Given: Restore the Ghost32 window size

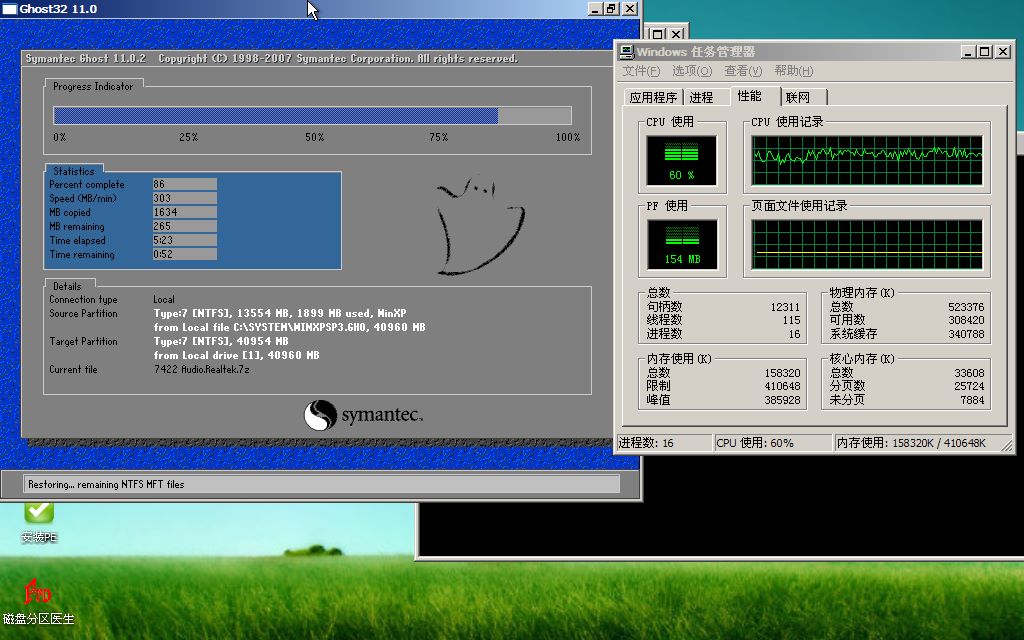Looking at the screenshot, I should pos(611,8).
